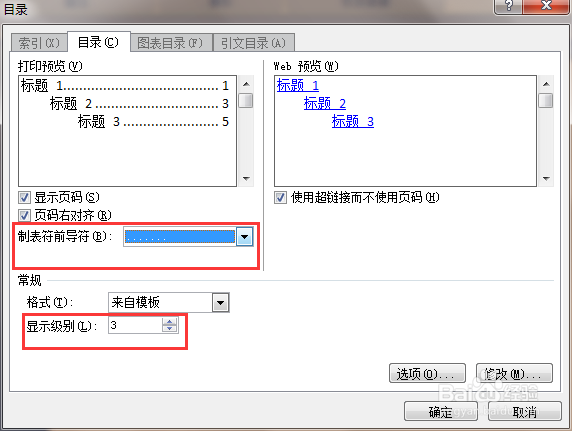Toggle the 页码右对齐 checkbox
The image size is (572, 431).
click(24, 215)
